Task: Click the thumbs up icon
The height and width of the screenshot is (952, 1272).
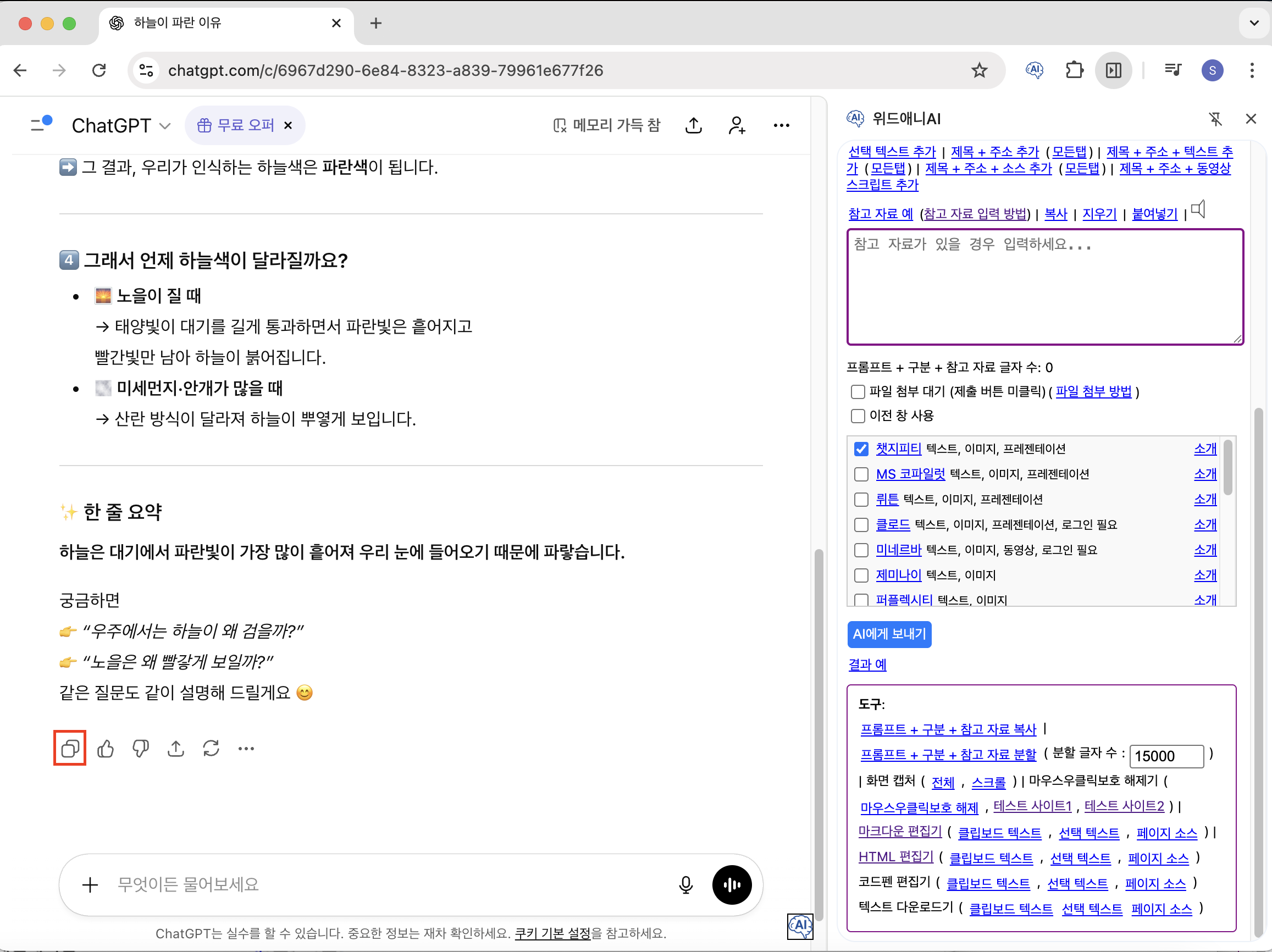Action: pos(105,749)
